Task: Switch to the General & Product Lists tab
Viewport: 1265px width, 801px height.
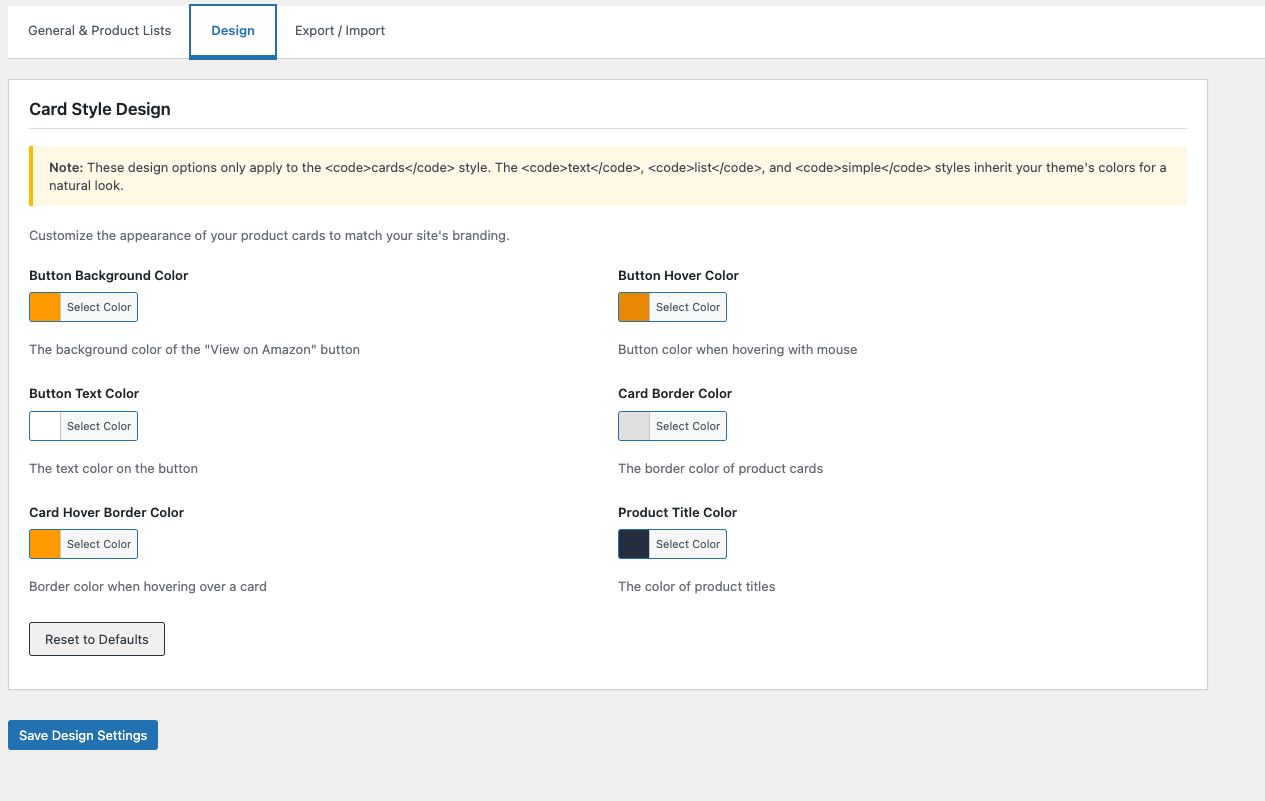Action: (99, 30)
